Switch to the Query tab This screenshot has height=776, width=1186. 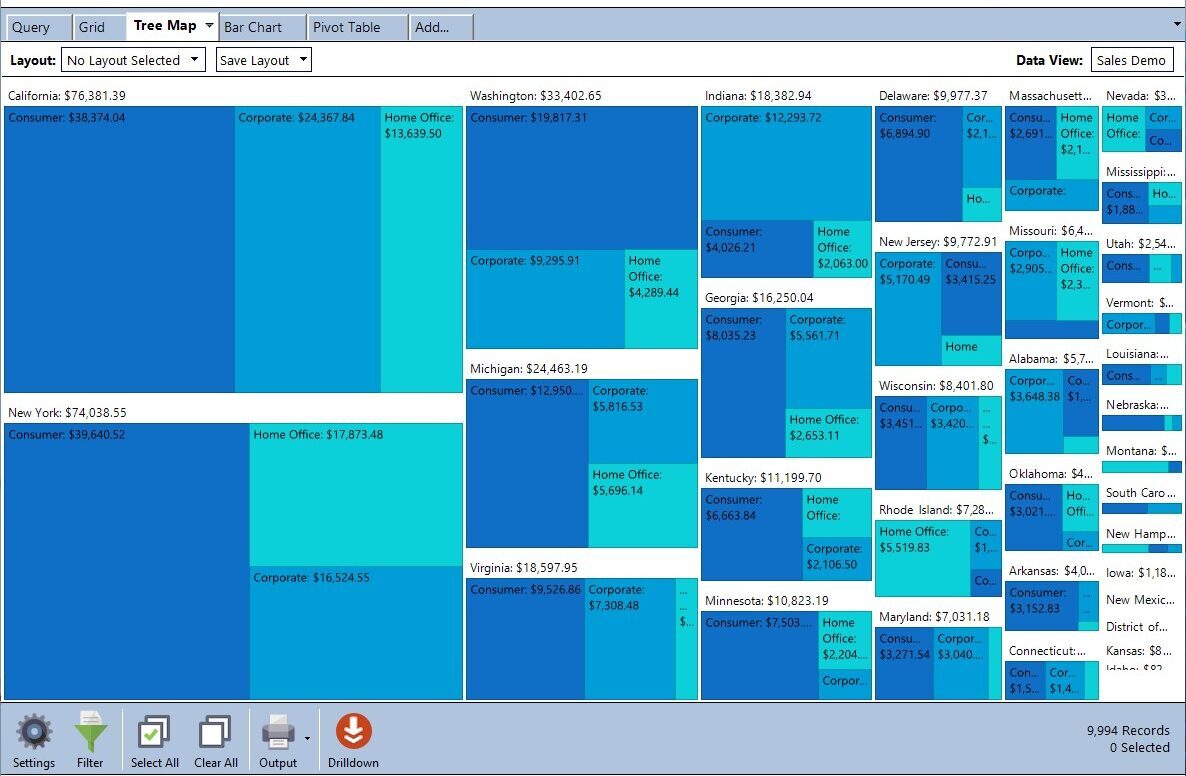point(31,27)
